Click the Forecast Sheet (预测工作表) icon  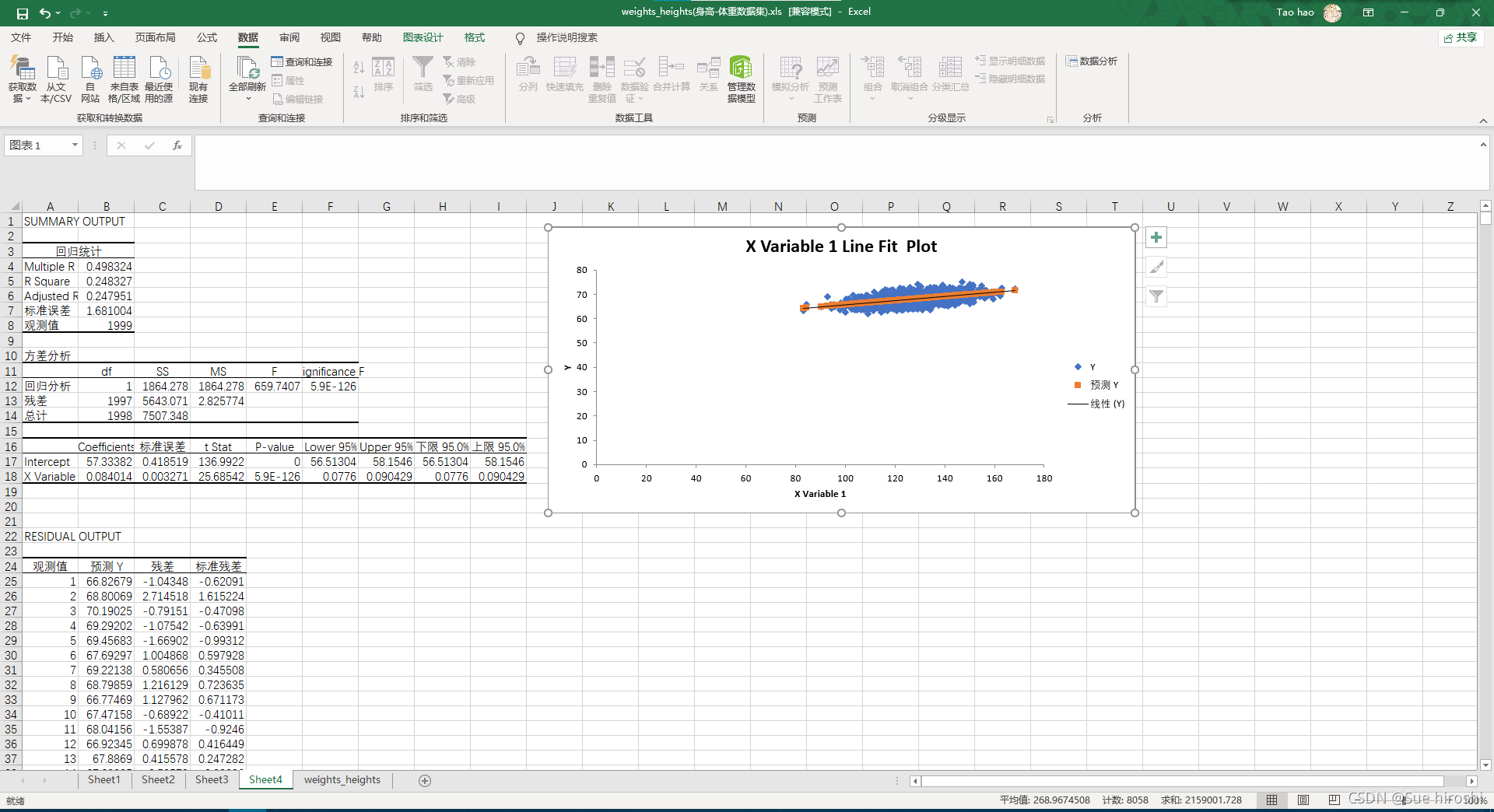(x=828, y=79)
